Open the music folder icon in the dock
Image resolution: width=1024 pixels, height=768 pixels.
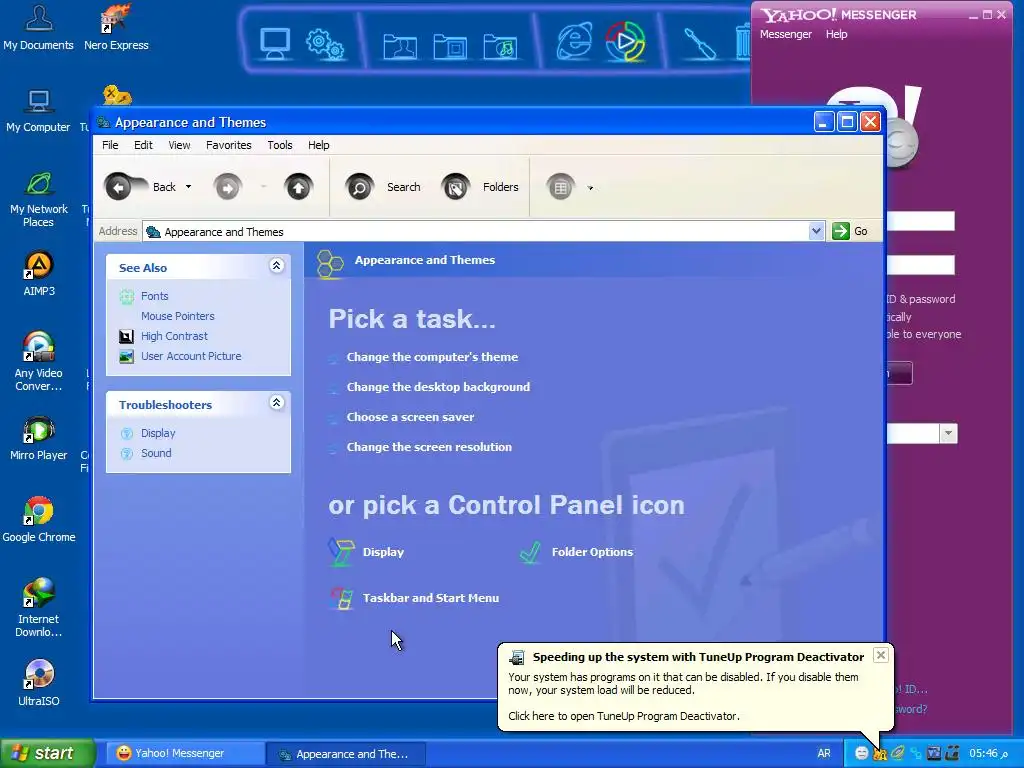pos(500,46)
